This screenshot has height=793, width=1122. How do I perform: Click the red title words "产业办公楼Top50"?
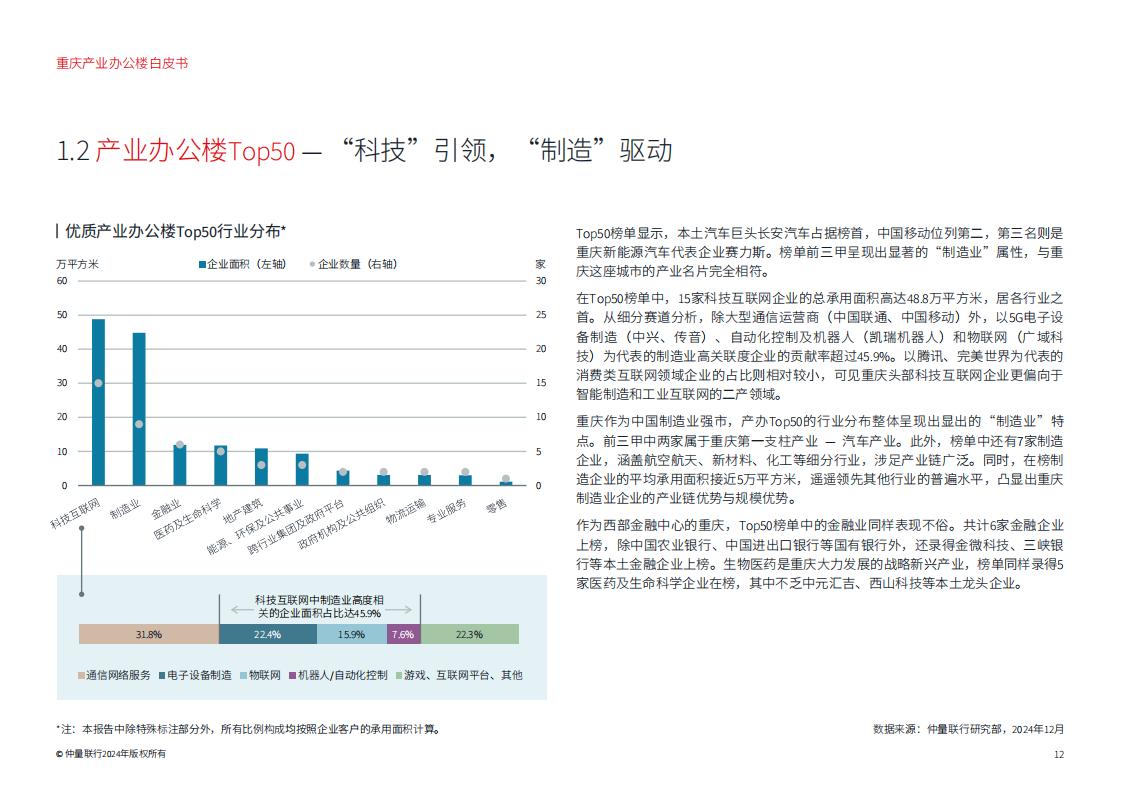click(x=195, y=151)
